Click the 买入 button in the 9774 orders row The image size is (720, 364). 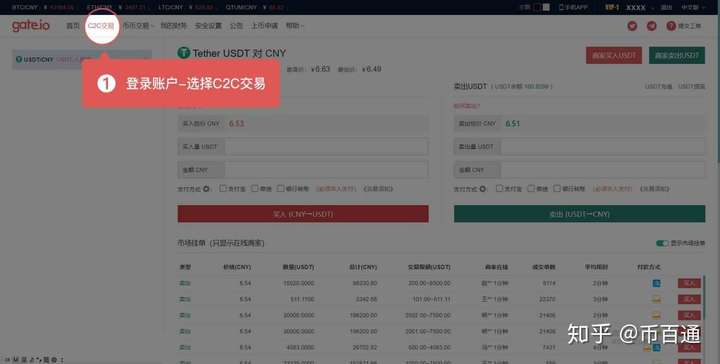689,283
